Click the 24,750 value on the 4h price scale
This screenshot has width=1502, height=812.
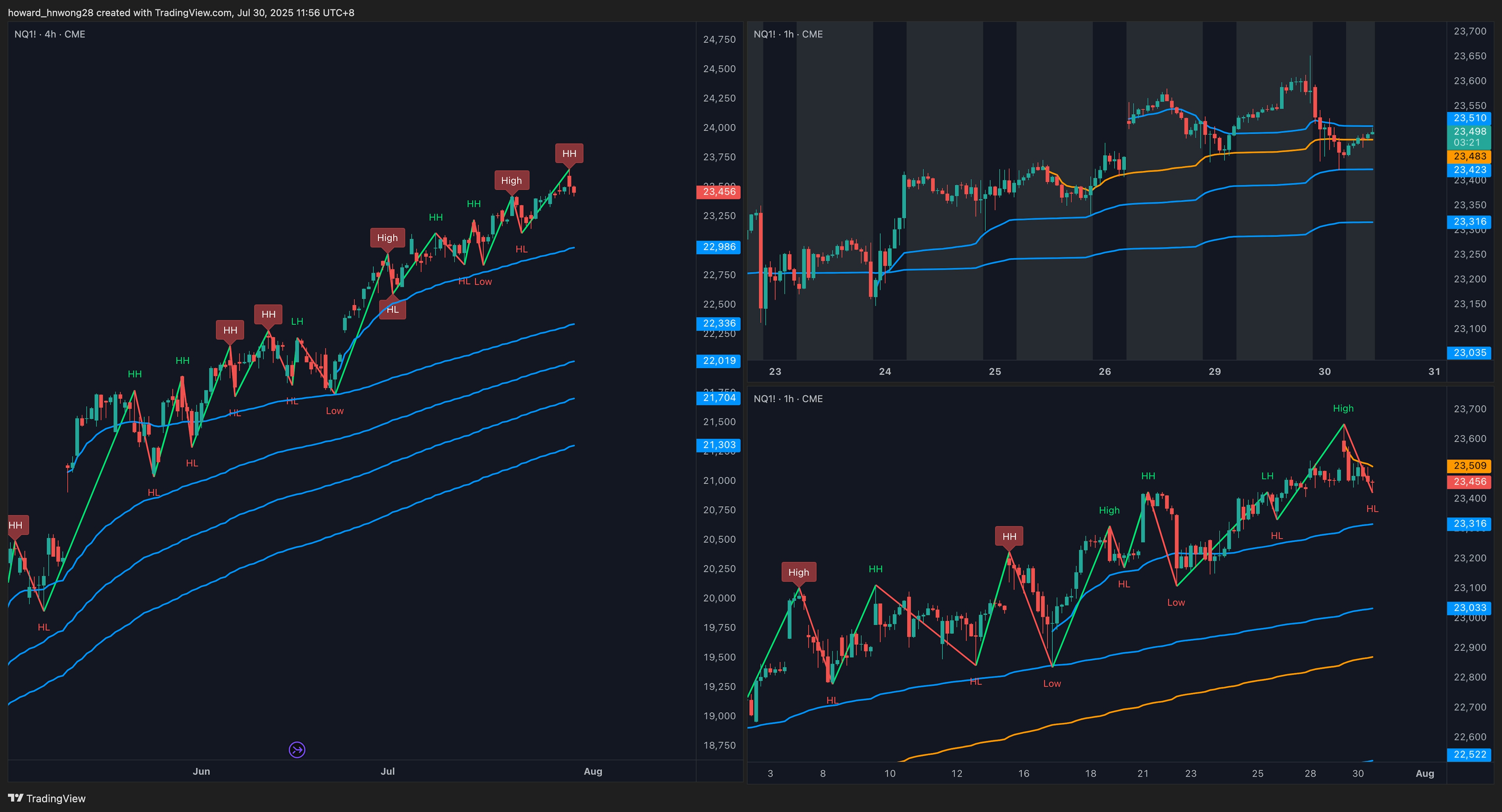719,39
